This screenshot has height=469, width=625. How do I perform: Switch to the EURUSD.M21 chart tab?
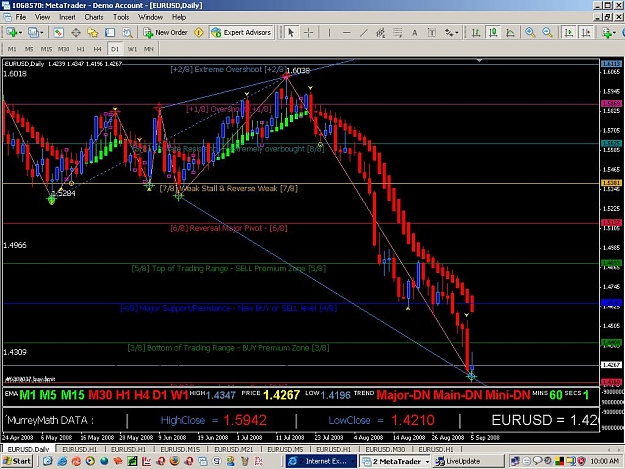(234, 449)
